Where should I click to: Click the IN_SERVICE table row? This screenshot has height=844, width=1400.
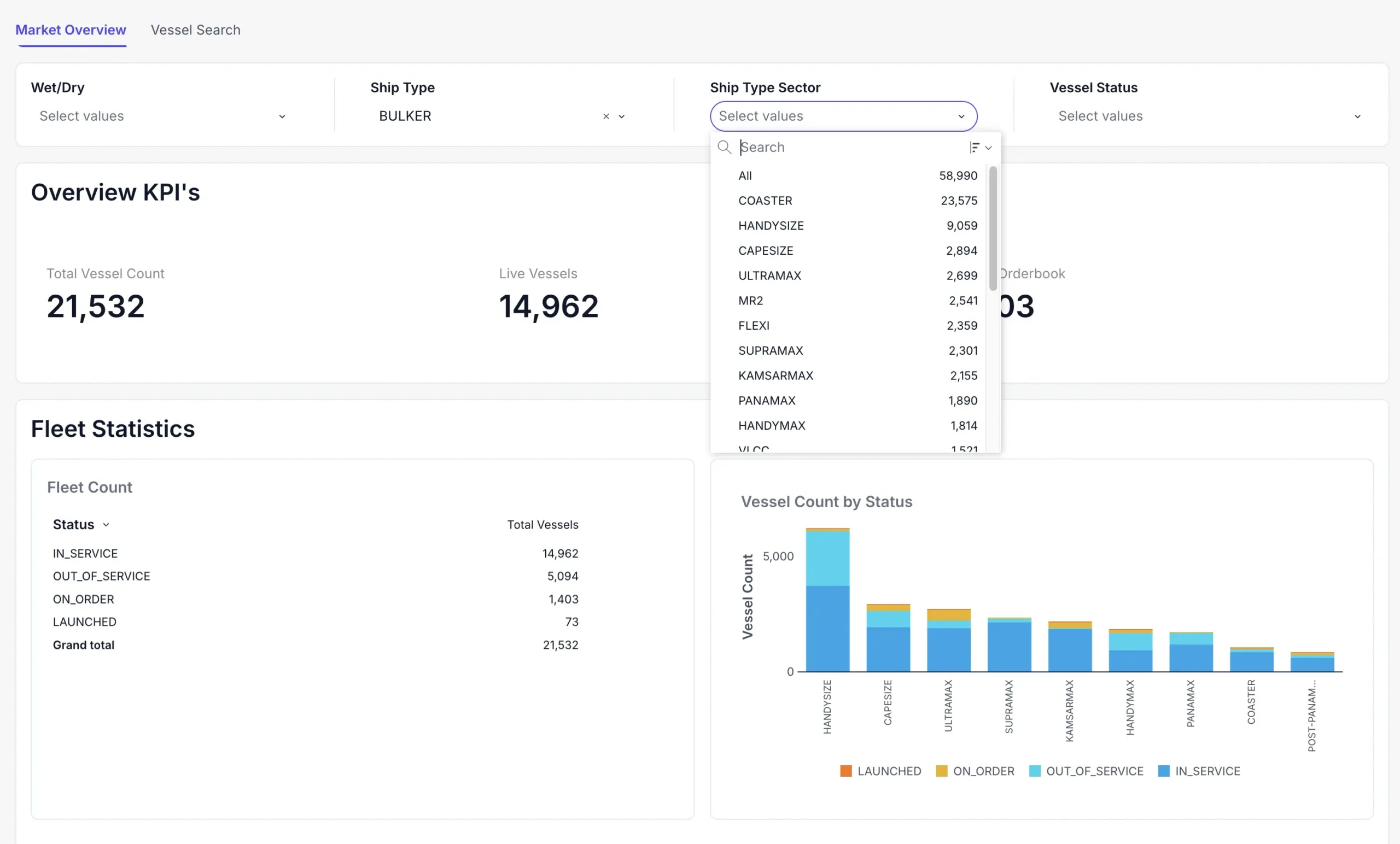click(316, 553)
